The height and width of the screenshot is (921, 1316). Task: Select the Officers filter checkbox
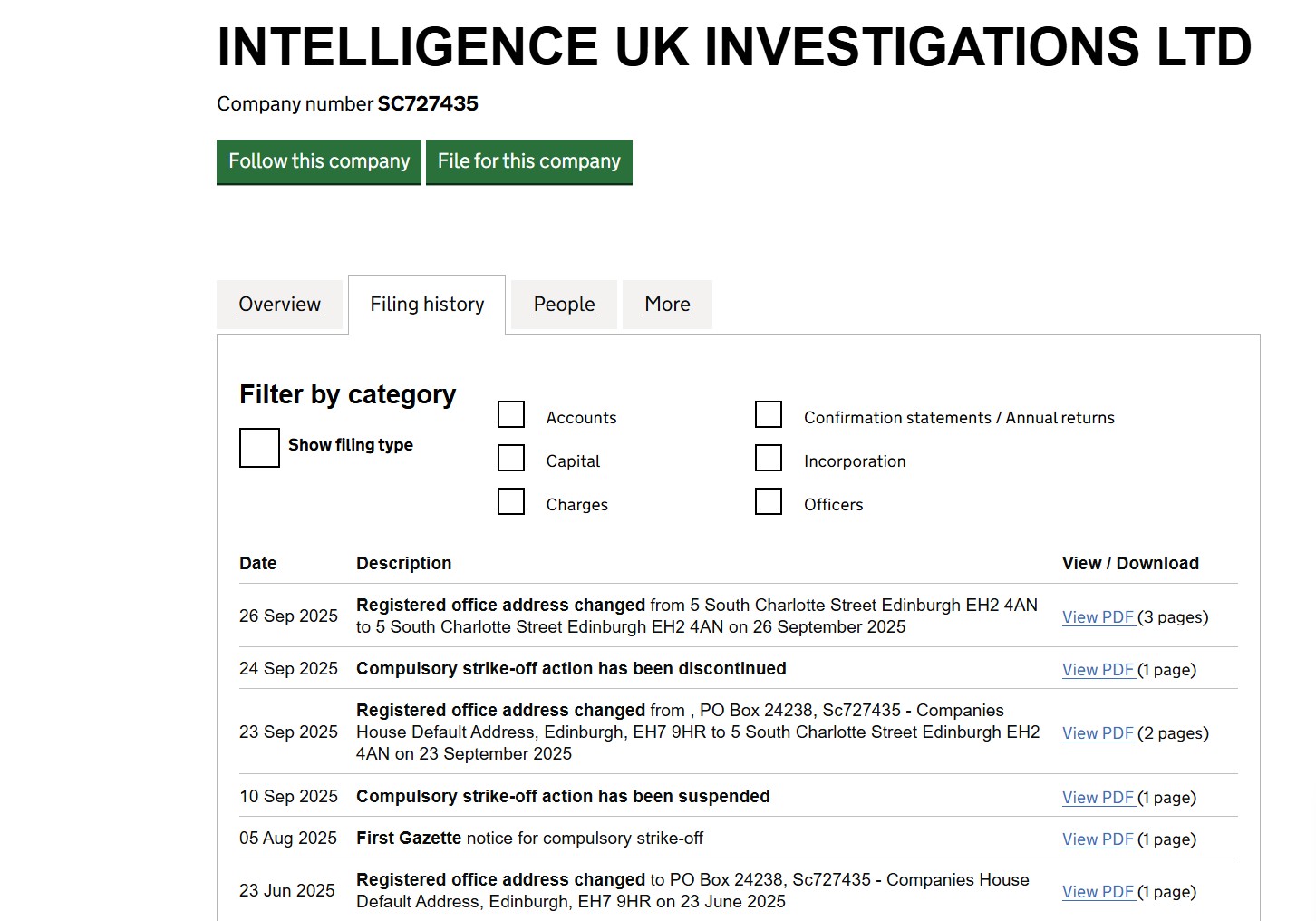click(768, 500)
